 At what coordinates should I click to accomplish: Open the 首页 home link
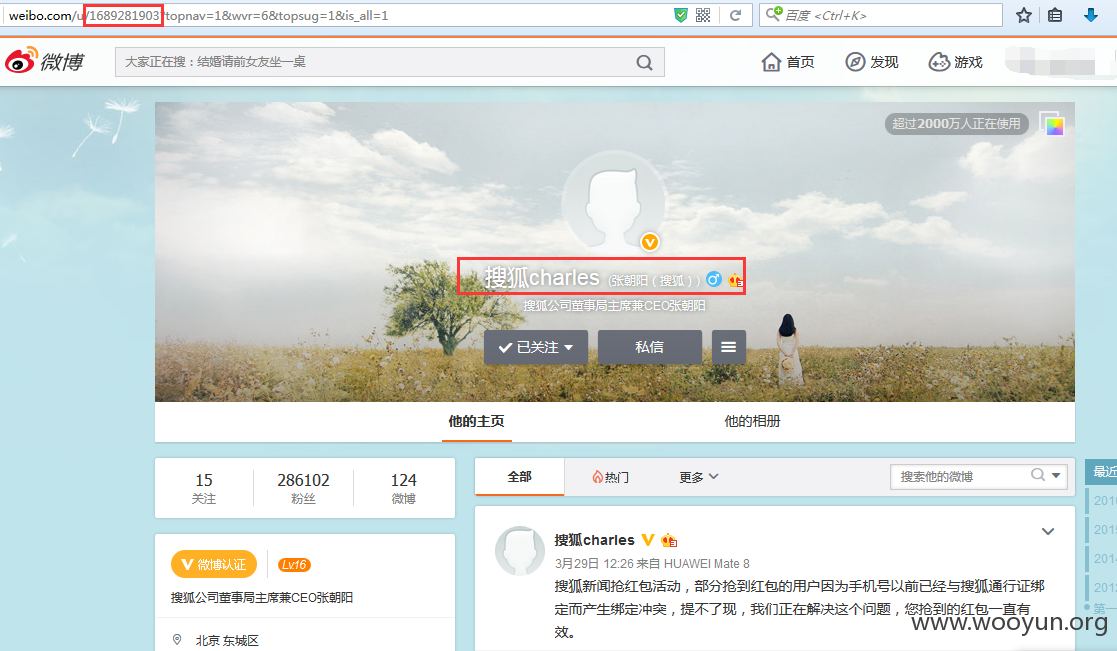pyautogui.click(x=787, y=62)
